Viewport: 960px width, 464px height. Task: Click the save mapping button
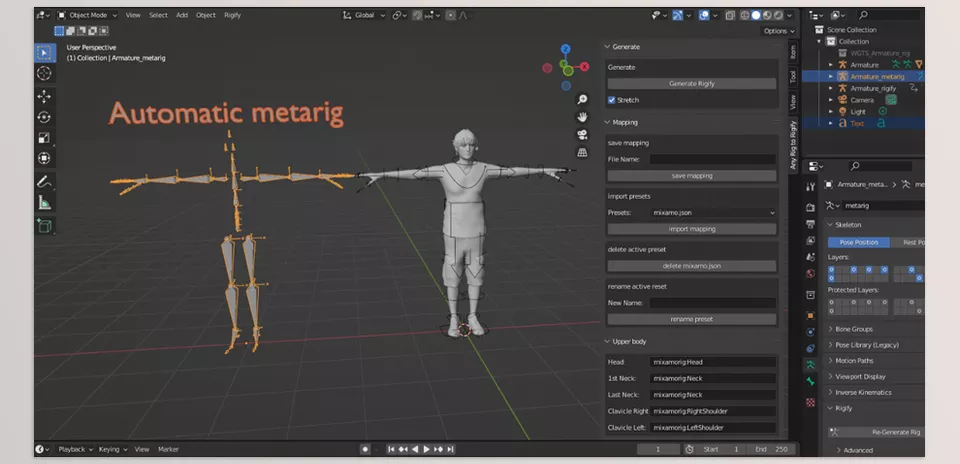(692, 176)
